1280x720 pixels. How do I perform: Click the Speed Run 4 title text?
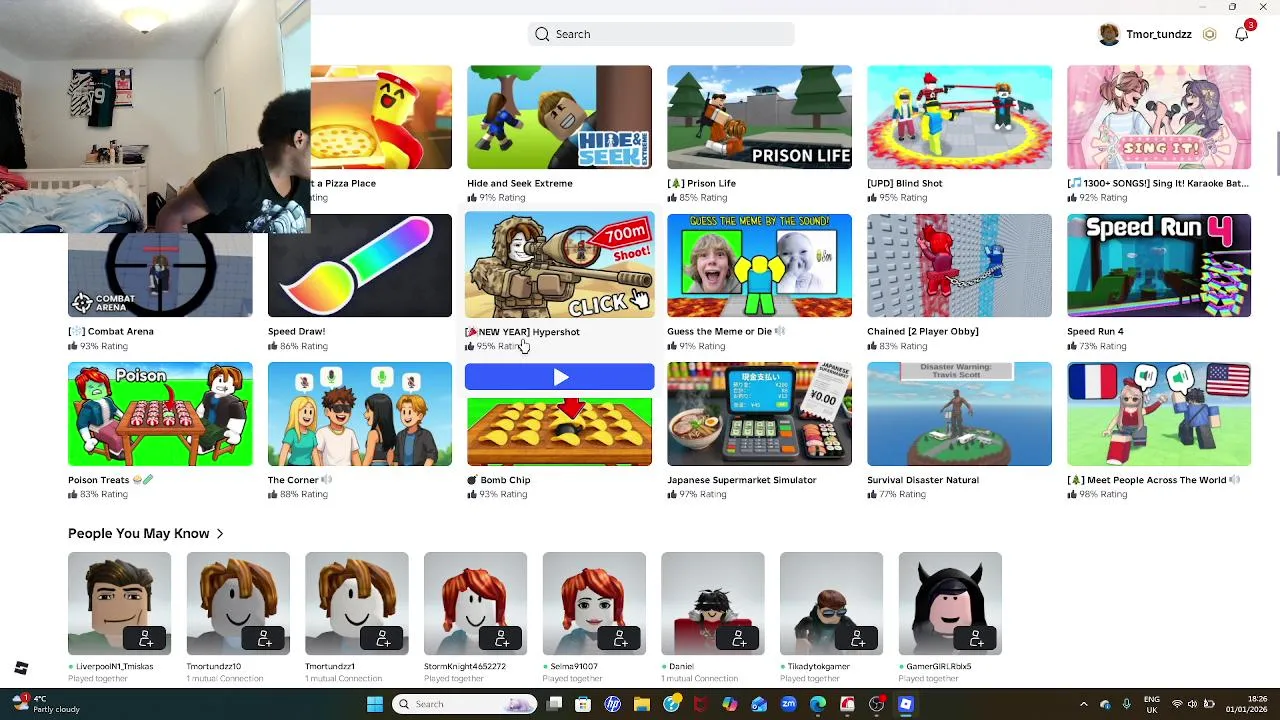tap(1095, 331)
